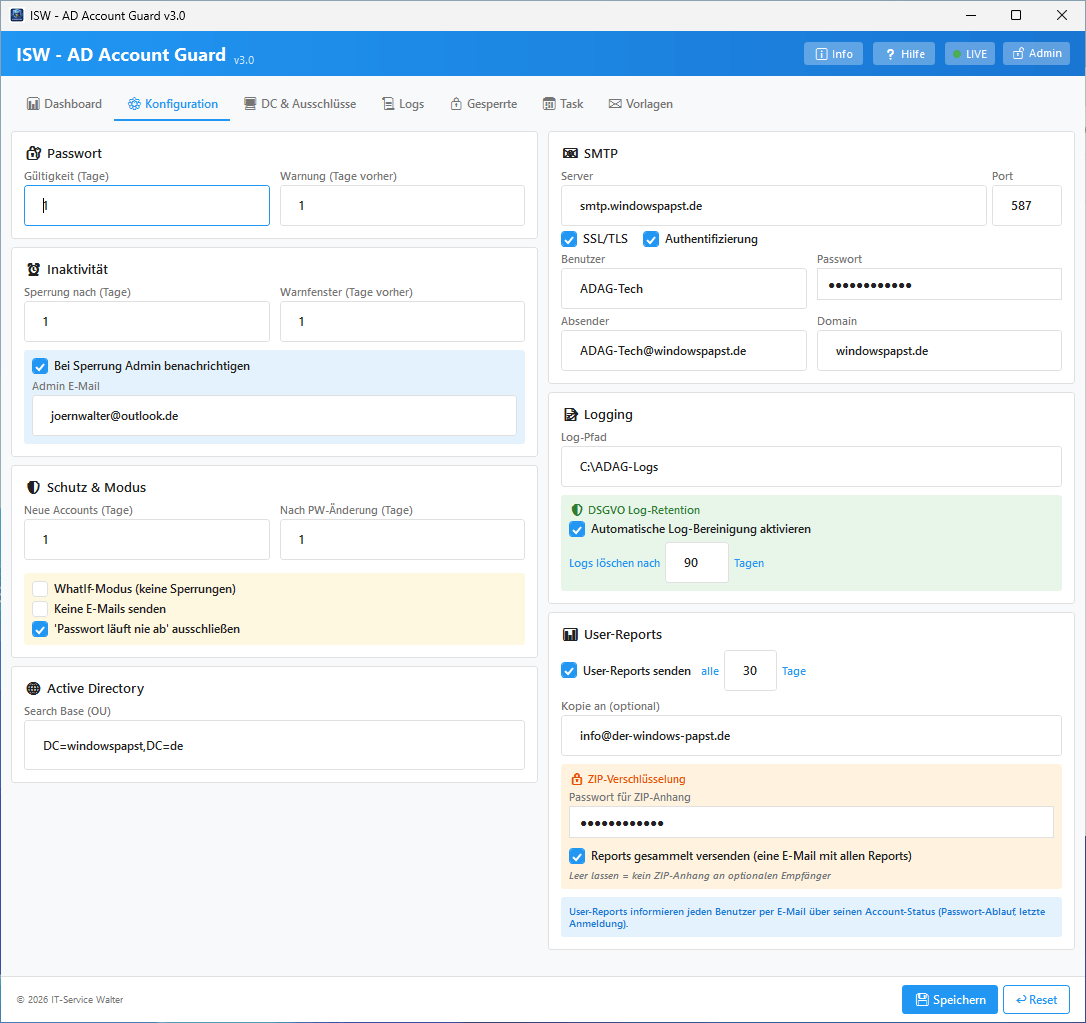1086x1023 pixels.
Task: Switch to the Dashboard tab
Action: coord(64,104)
